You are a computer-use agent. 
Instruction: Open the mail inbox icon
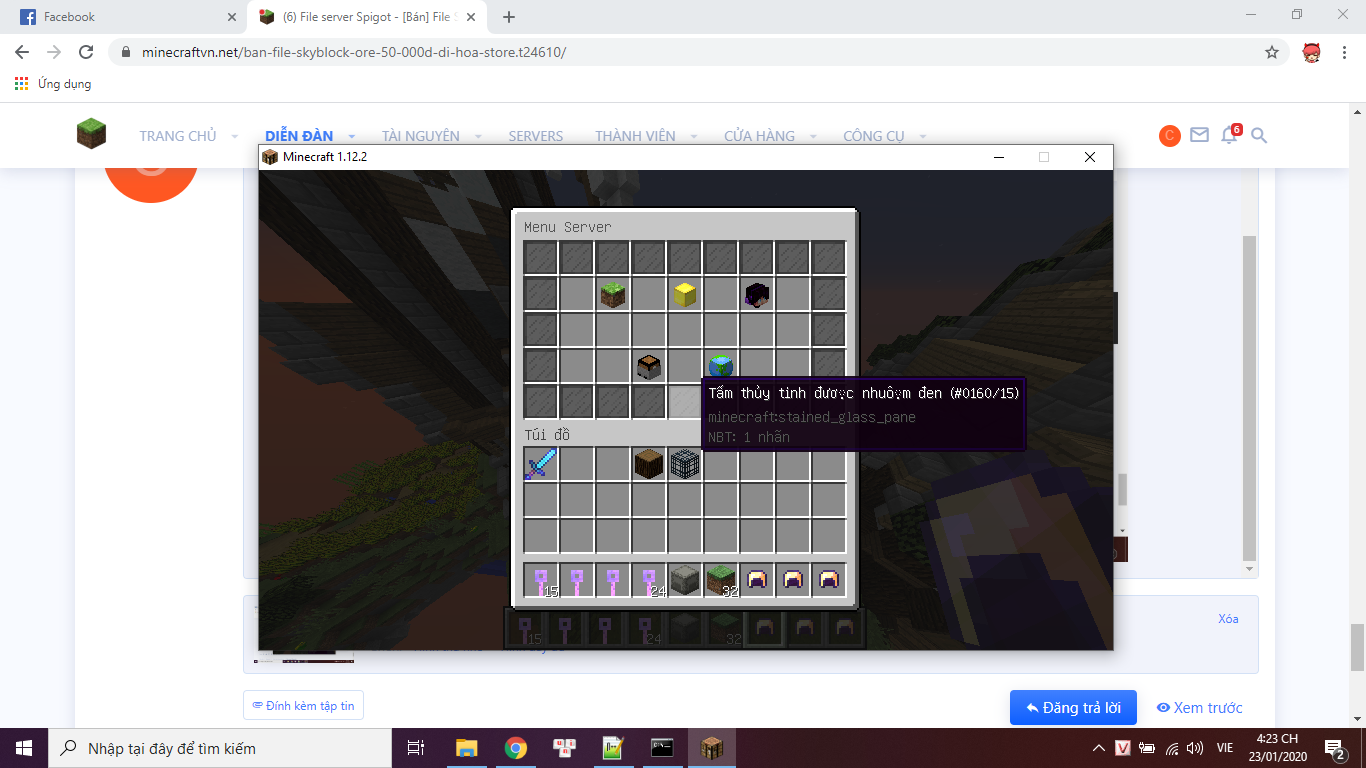click(1200, 135)
